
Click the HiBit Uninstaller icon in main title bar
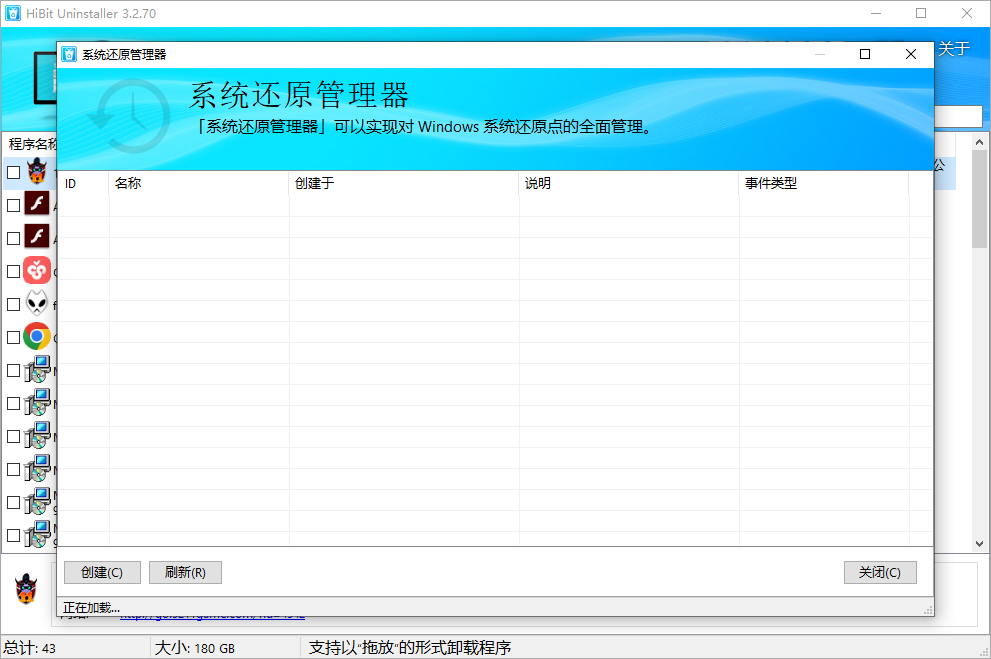(x=12, y=12)
